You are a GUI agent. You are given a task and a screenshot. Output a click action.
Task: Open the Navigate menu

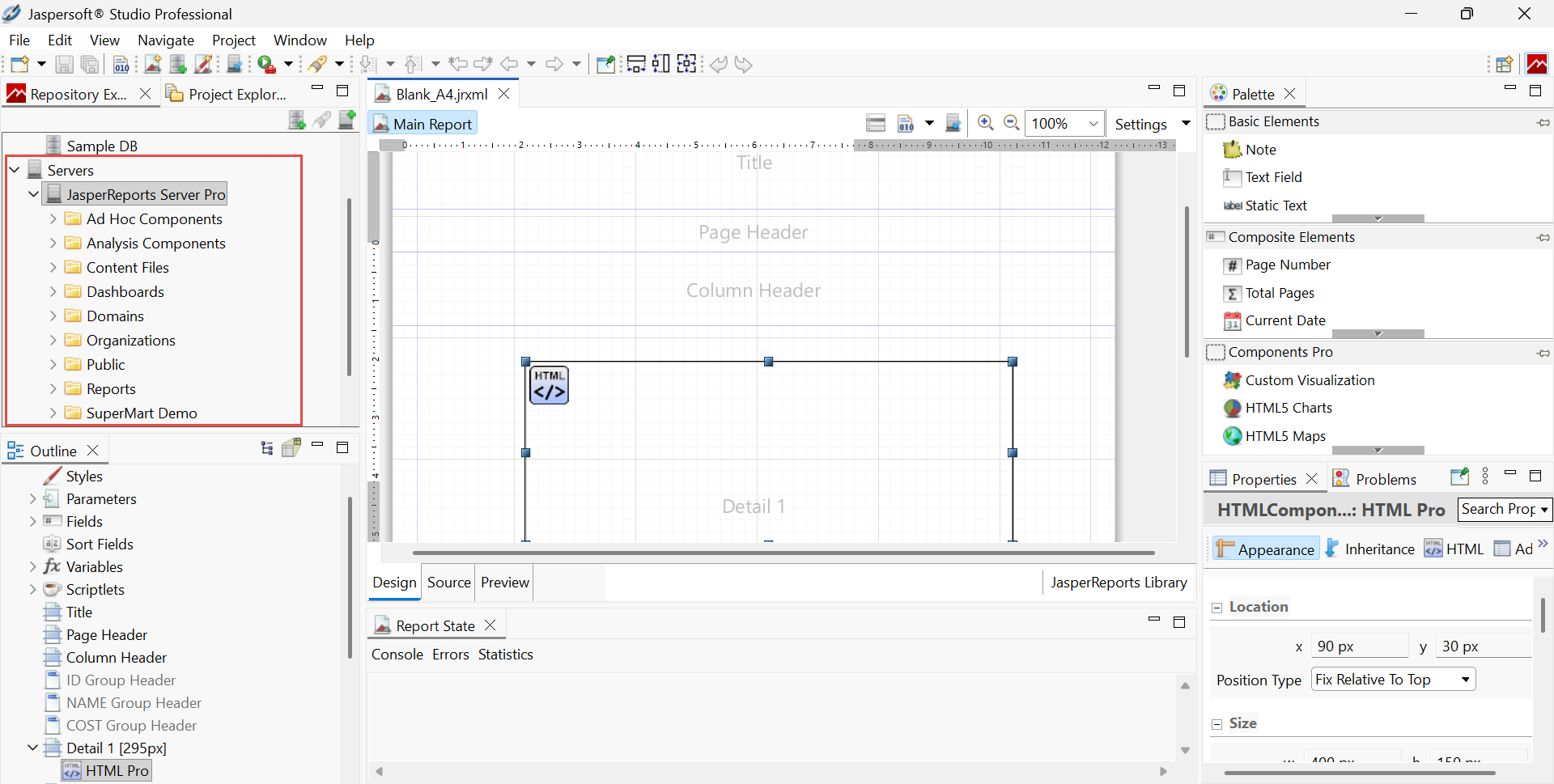[166, 40]
